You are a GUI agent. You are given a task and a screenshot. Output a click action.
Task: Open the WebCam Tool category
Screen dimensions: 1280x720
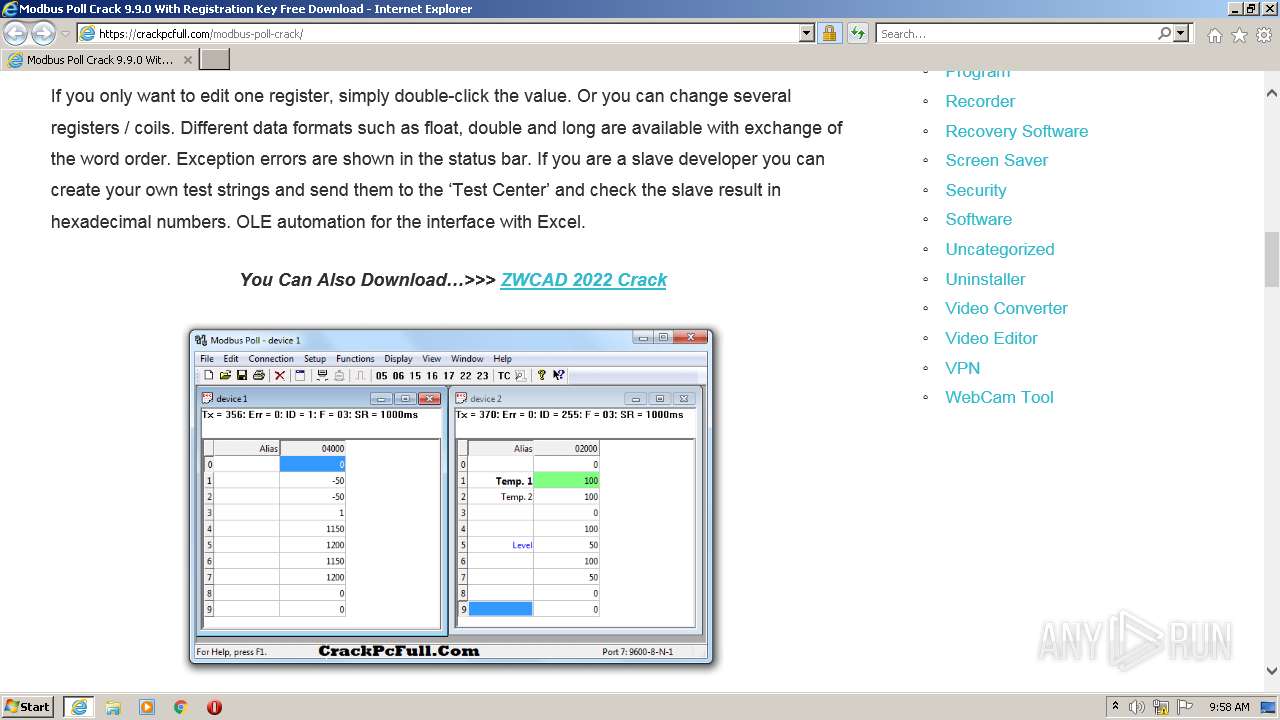1000,397
